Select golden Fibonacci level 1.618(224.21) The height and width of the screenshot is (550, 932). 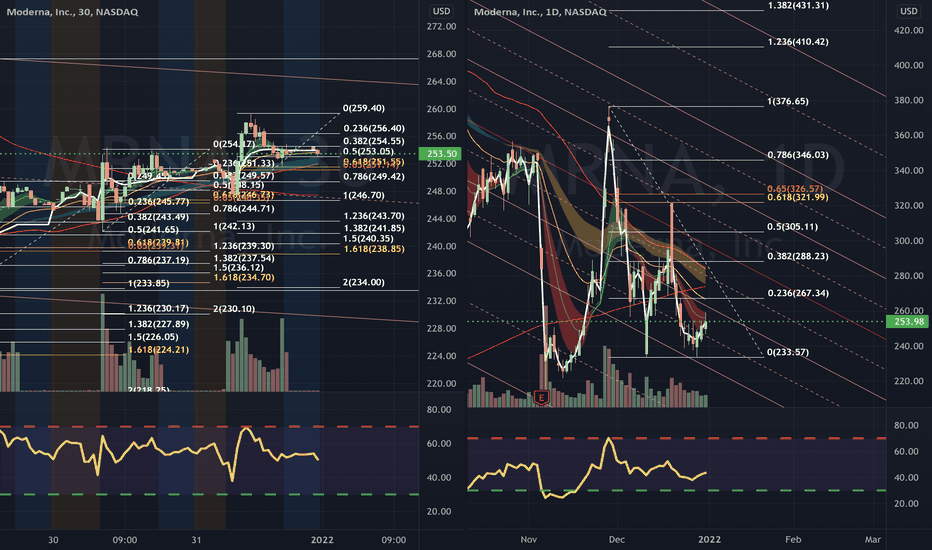pos(158,350)
